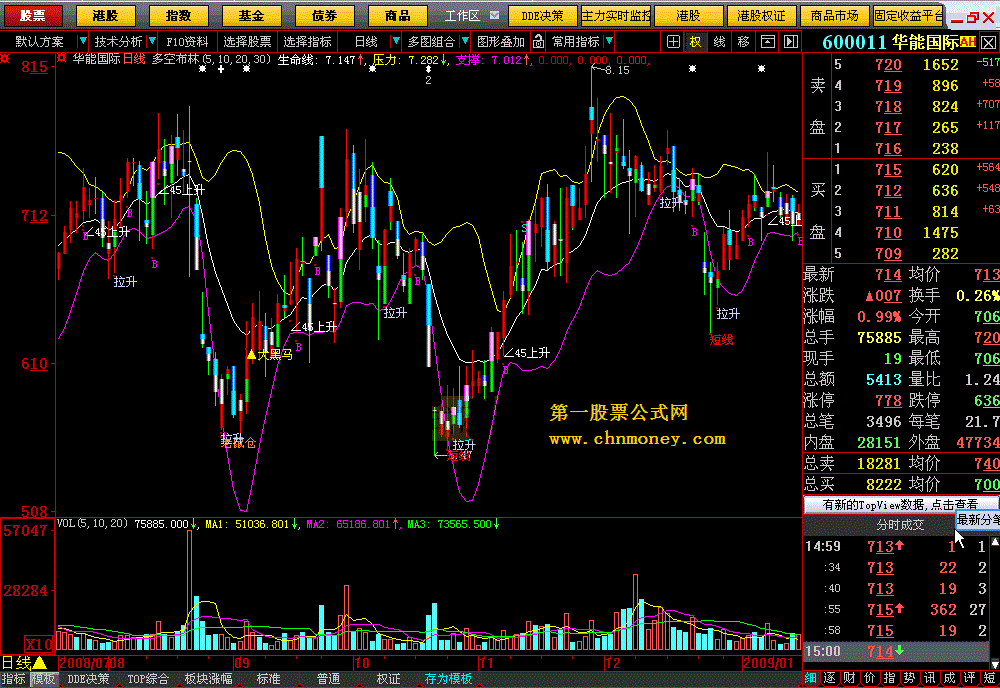Toggle the 权 adjusted-price icon
This screenshot has height=688, width=1000.
(695, 42)
